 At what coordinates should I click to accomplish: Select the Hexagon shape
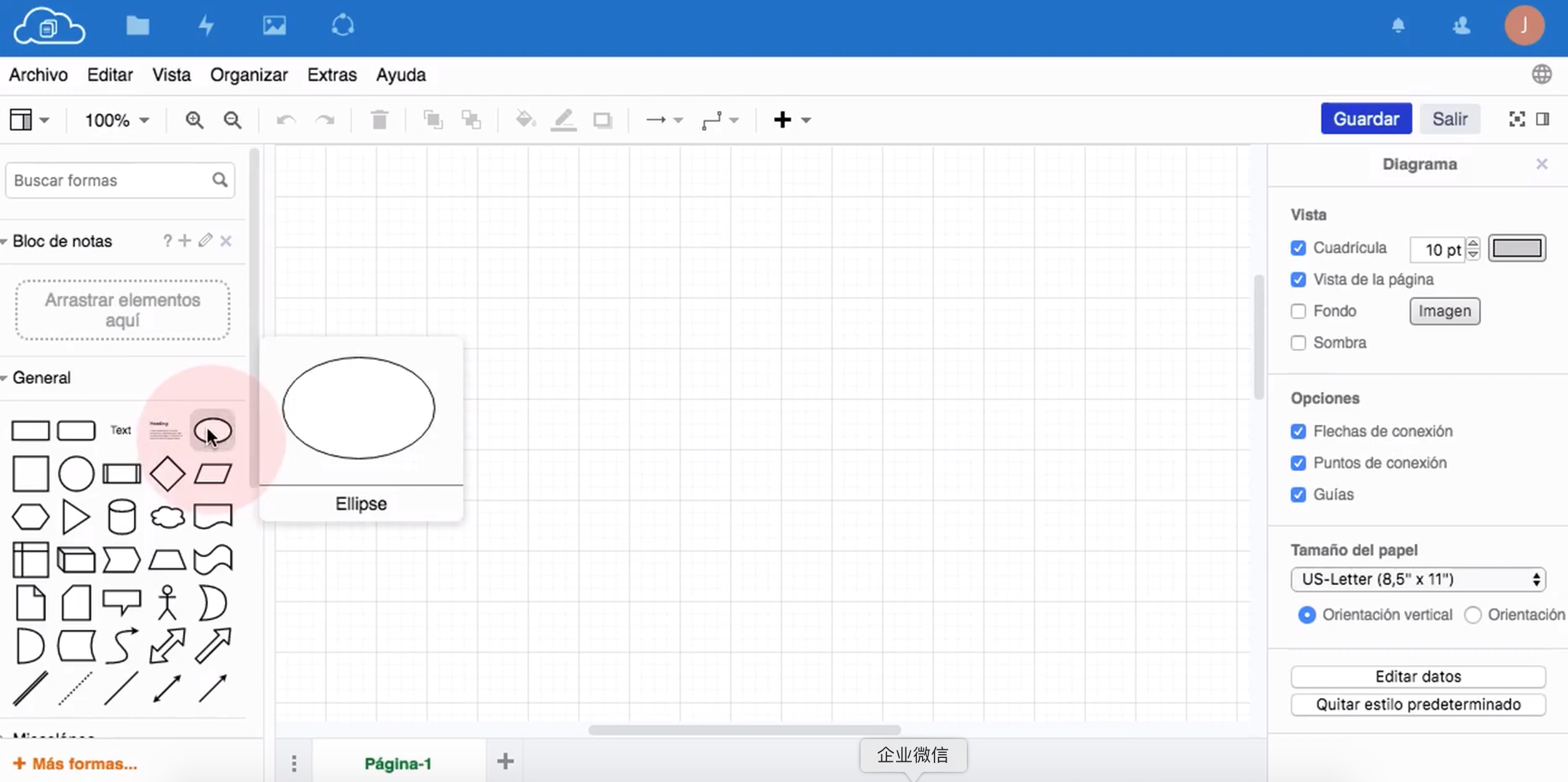pos(30,517)
